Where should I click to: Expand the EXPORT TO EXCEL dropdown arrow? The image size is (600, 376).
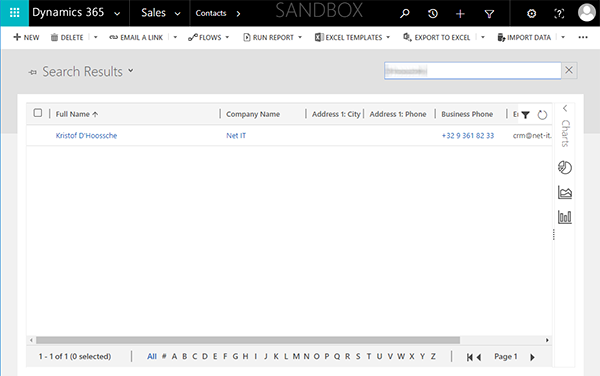[483, 37]
